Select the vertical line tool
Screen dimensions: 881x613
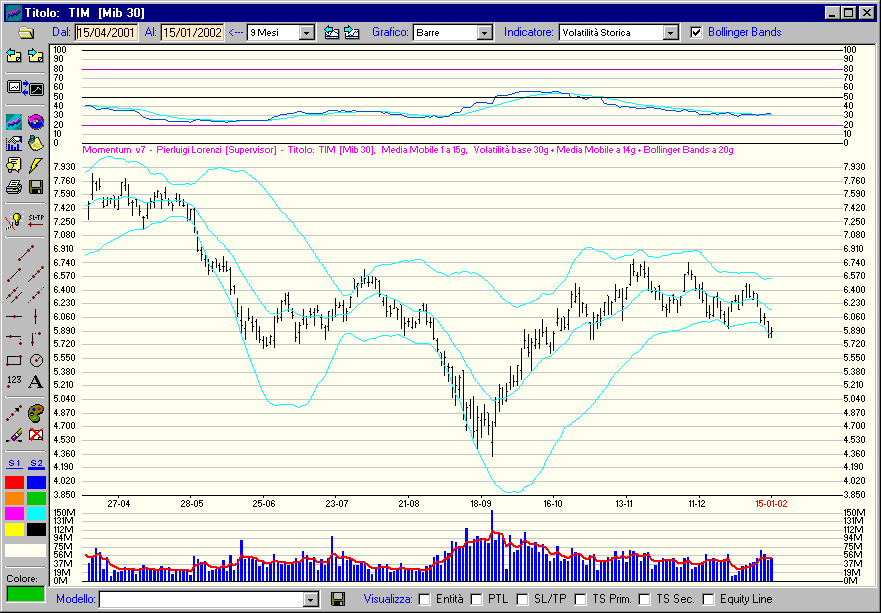[36, 316]
